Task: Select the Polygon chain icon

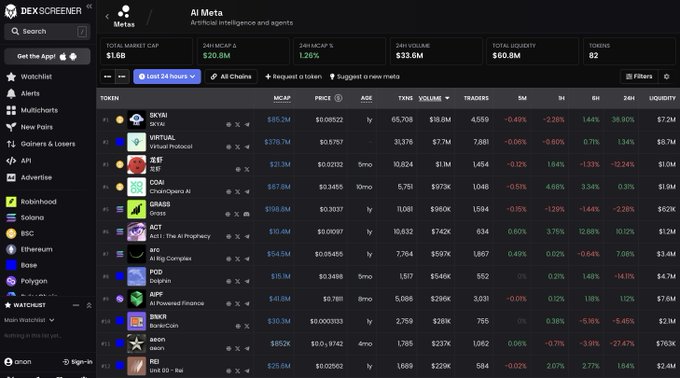Action: tap(11, 281)
